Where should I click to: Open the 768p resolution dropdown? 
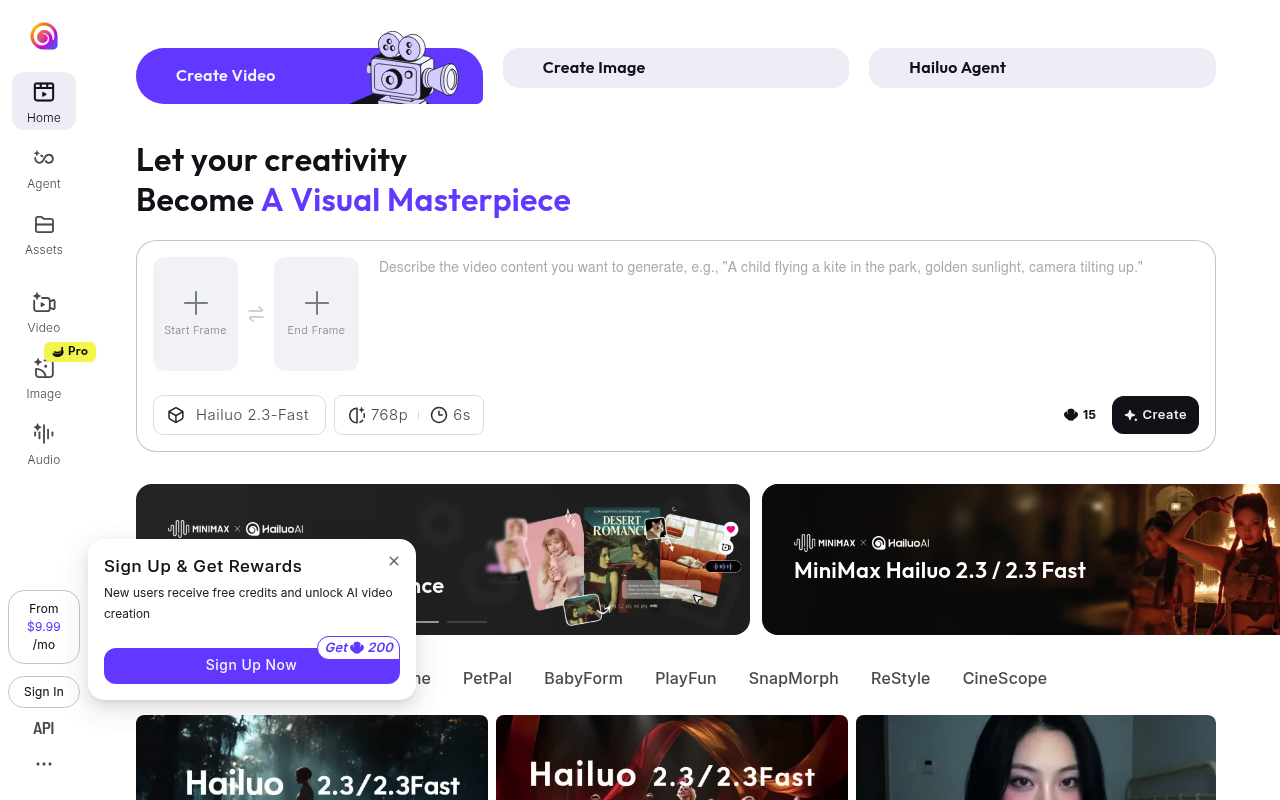click(x=378, y=415)
